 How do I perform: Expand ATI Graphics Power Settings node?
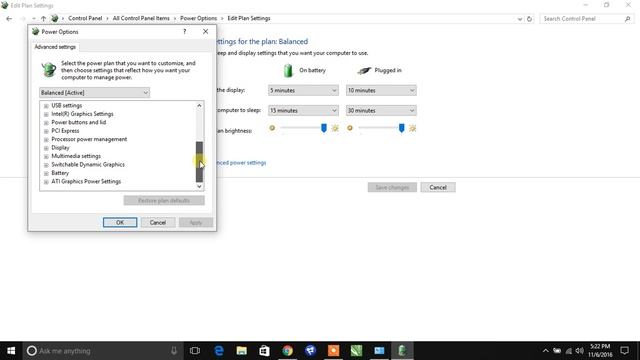click(46, 182)
